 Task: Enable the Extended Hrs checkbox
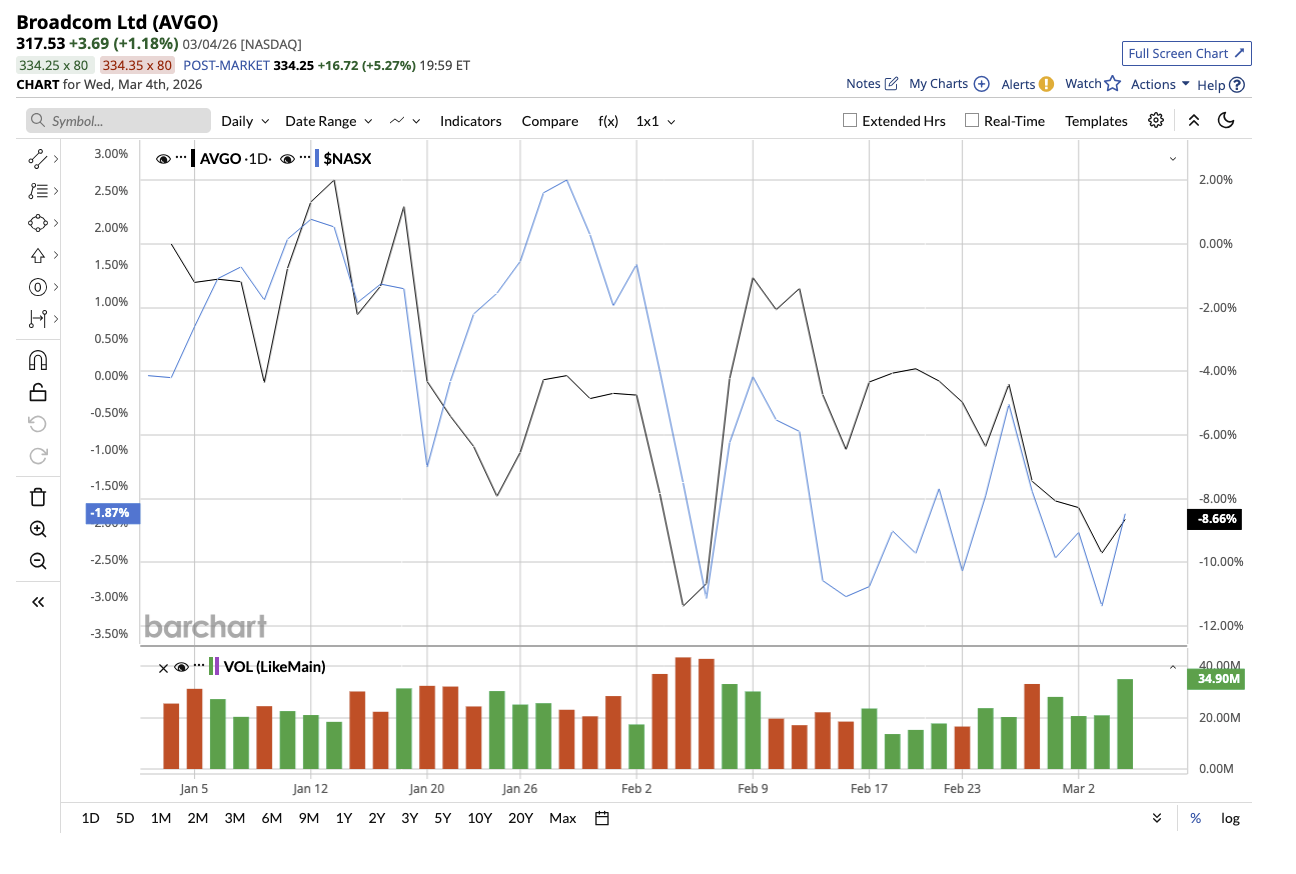coord(850,120)
